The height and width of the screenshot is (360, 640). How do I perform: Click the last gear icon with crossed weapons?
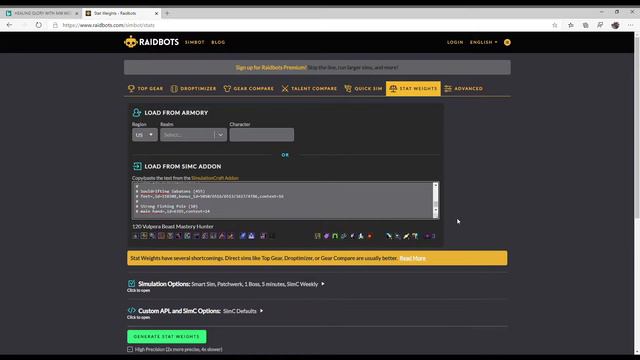coord(231,236)
